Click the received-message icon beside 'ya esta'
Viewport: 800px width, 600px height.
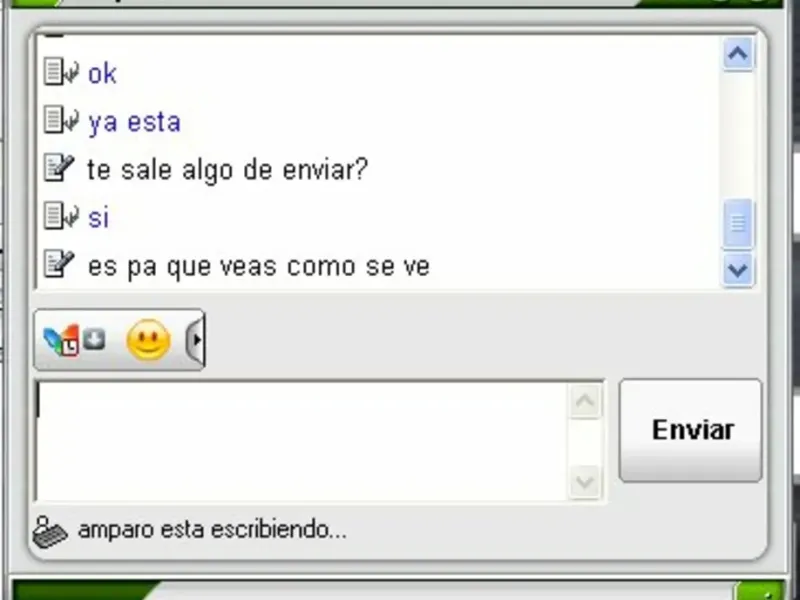[x=61, y=119]
